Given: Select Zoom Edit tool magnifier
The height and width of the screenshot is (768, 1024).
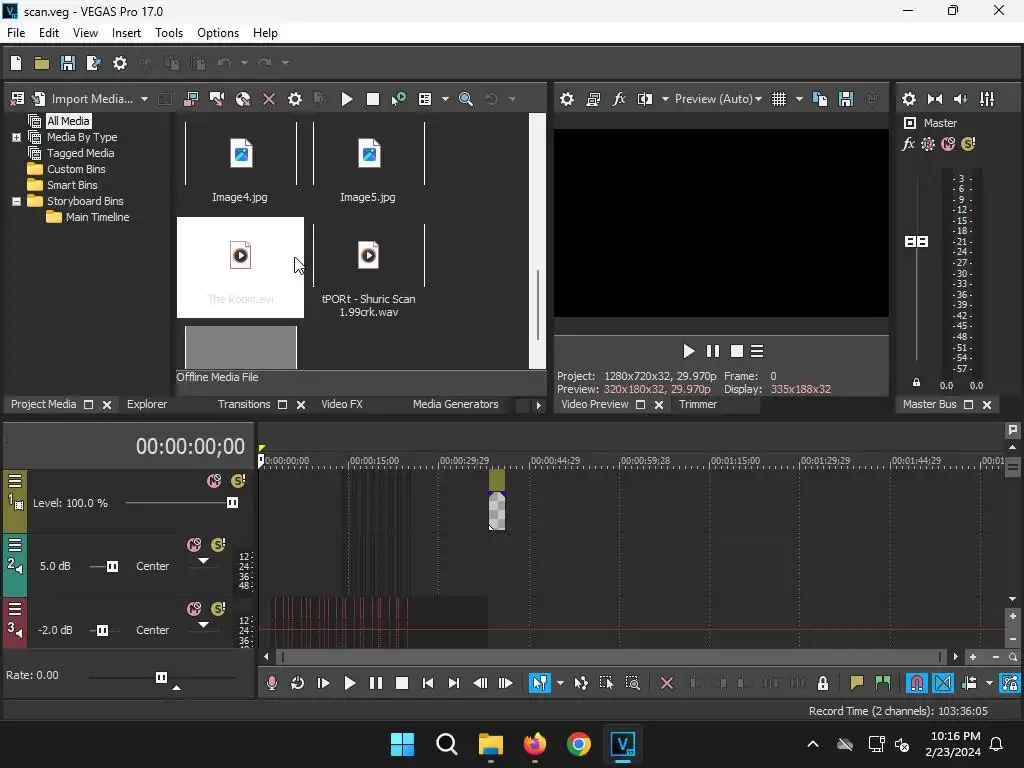Looking at the screenshot, I should coord(632,683).
